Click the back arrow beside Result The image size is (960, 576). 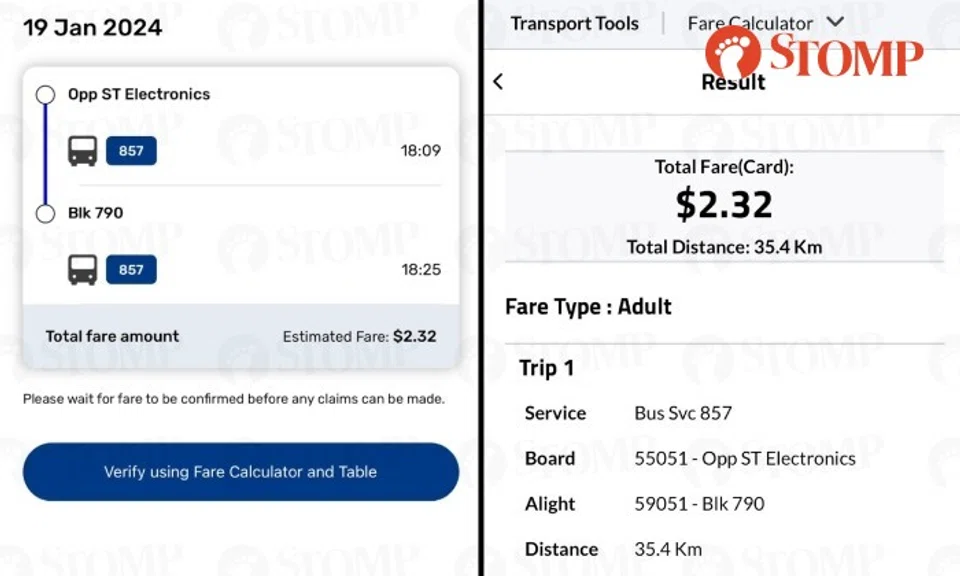pyautogui.click(x=498, y=82)
